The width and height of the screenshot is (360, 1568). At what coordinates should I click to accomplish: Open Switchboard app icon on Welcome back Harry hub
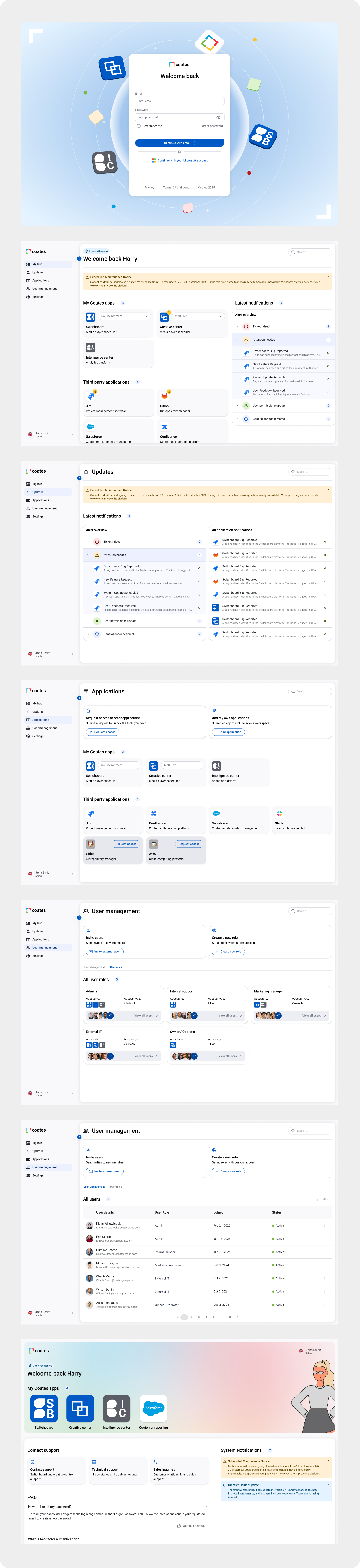[x=91, y=317]
